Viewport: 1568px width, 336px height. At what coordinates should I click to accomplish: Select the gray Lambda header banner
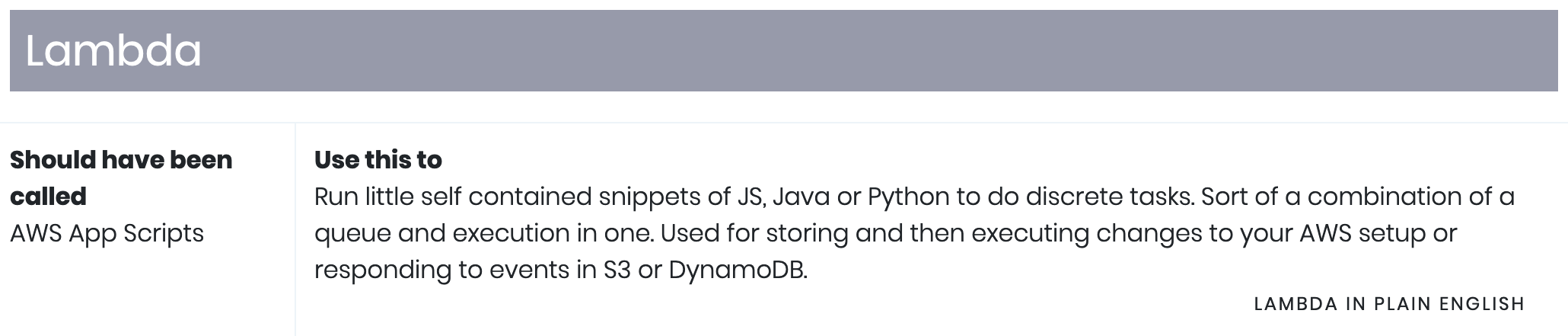(x=784, y=50)
